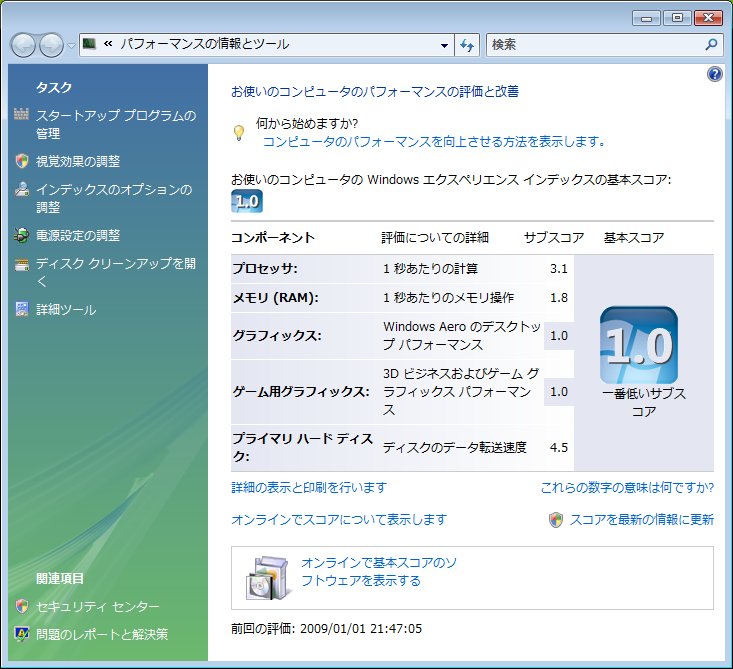Open これらの数字の意味は何ですか? link
This screenshot has height=669, width=733.
(627, 488)
